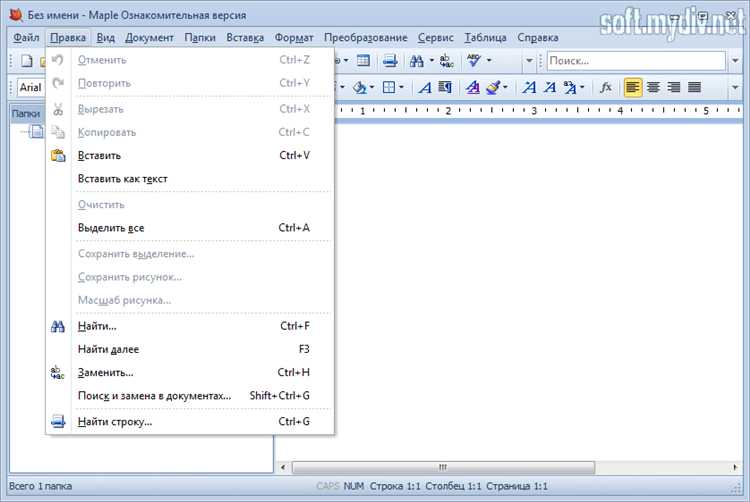Click the new document icon in toolbar
Screen dimensions: 750x502
[x=27, y=61]
